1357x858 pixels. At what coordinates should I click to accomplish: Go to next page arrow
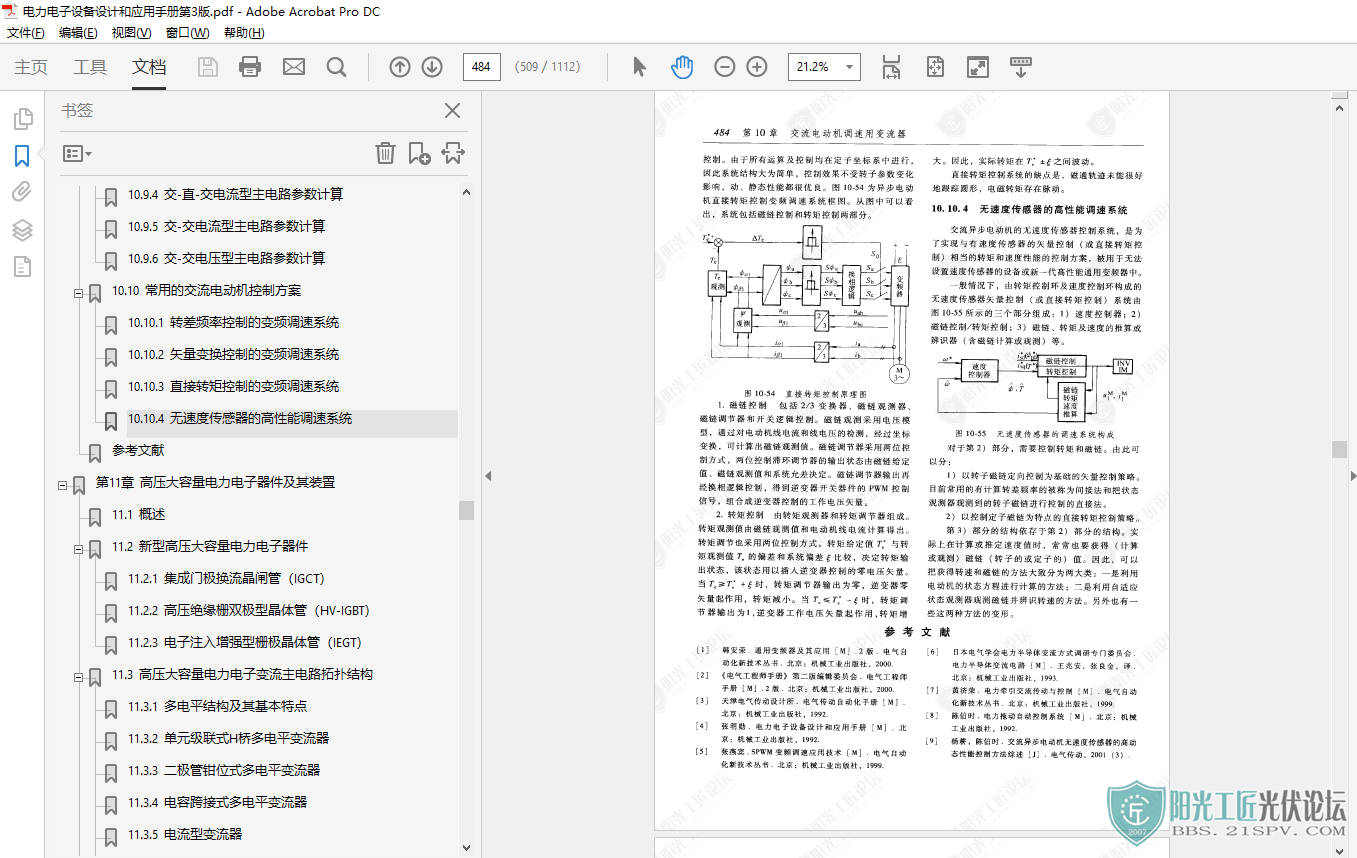click(x=432, y=67)
